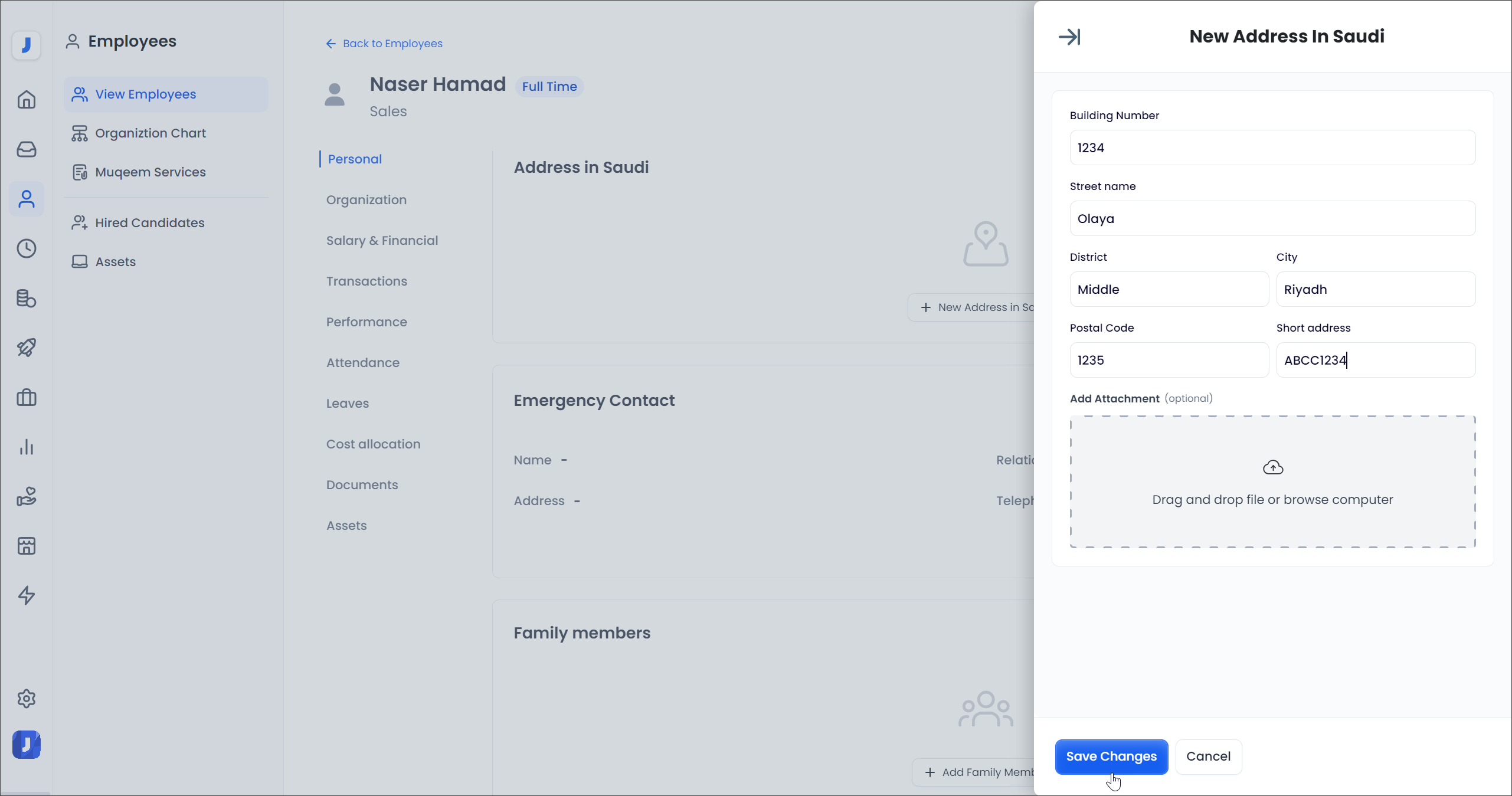
Task: Open Muqeem Services menu item
Action: 150,172
